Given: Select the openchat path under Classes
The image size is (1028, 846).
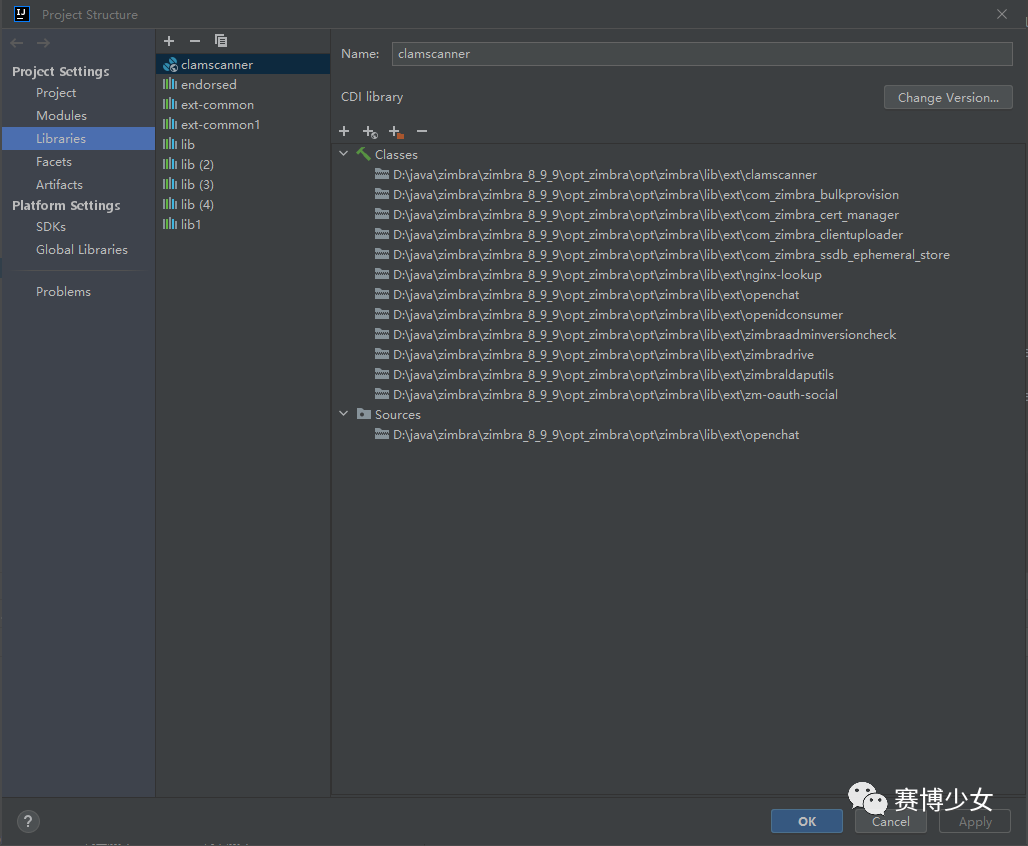Looking at the screenshot, I should coord(596,294).
